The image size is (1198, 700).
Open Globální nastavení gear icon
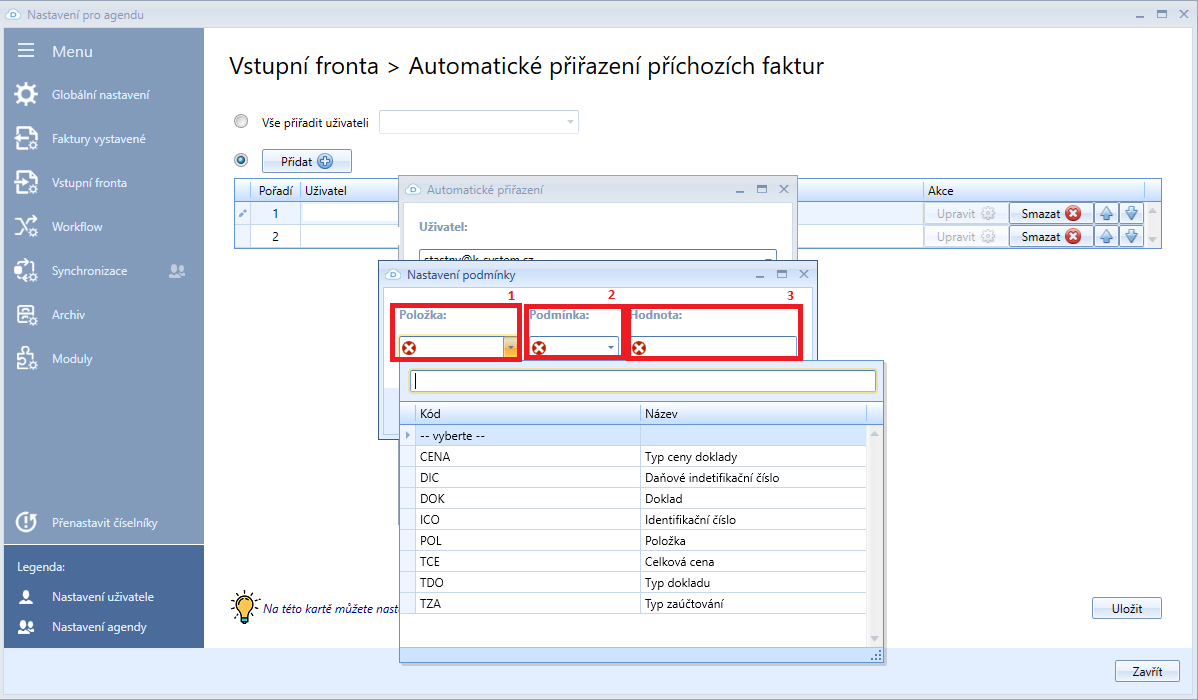point(26,95)
